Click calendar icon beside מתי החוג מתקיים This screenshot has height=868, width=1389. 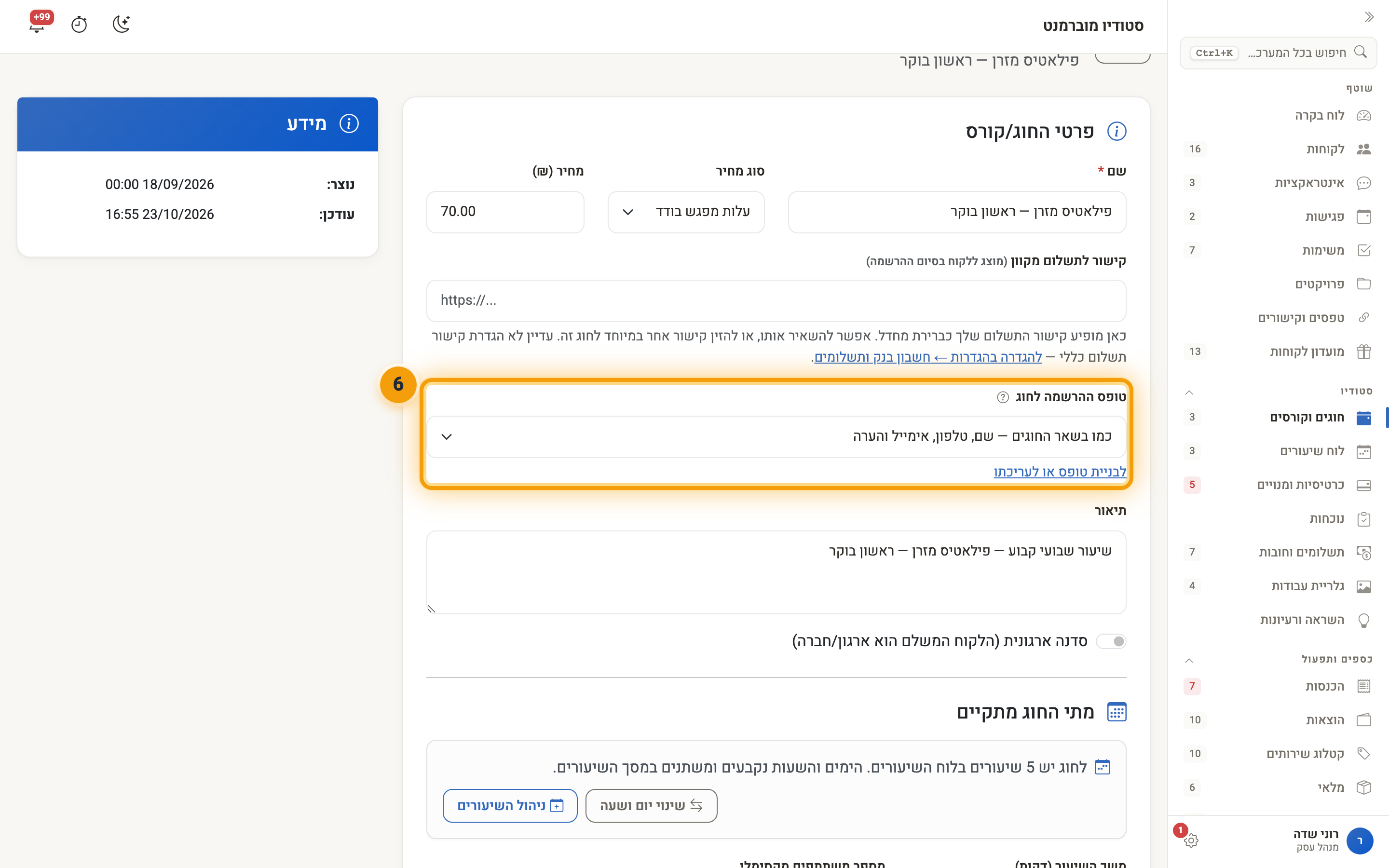coord(1117,712)
